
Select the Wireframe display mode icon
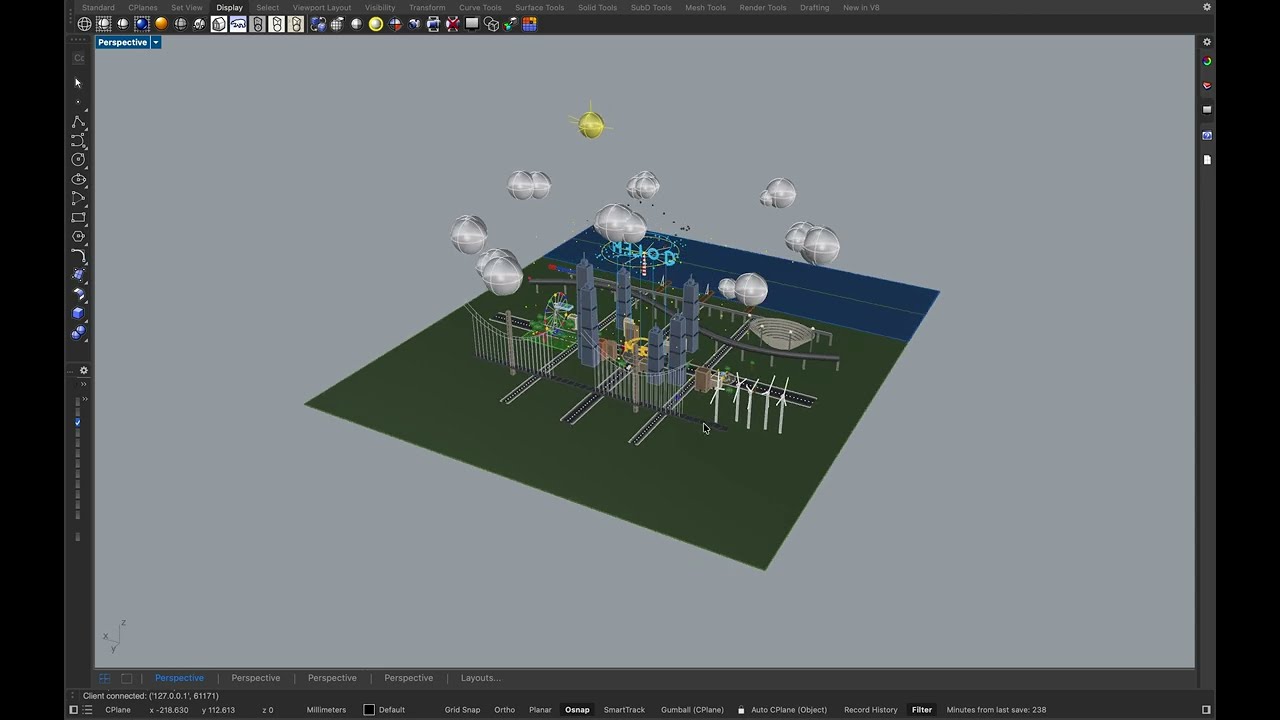point(84,24)
